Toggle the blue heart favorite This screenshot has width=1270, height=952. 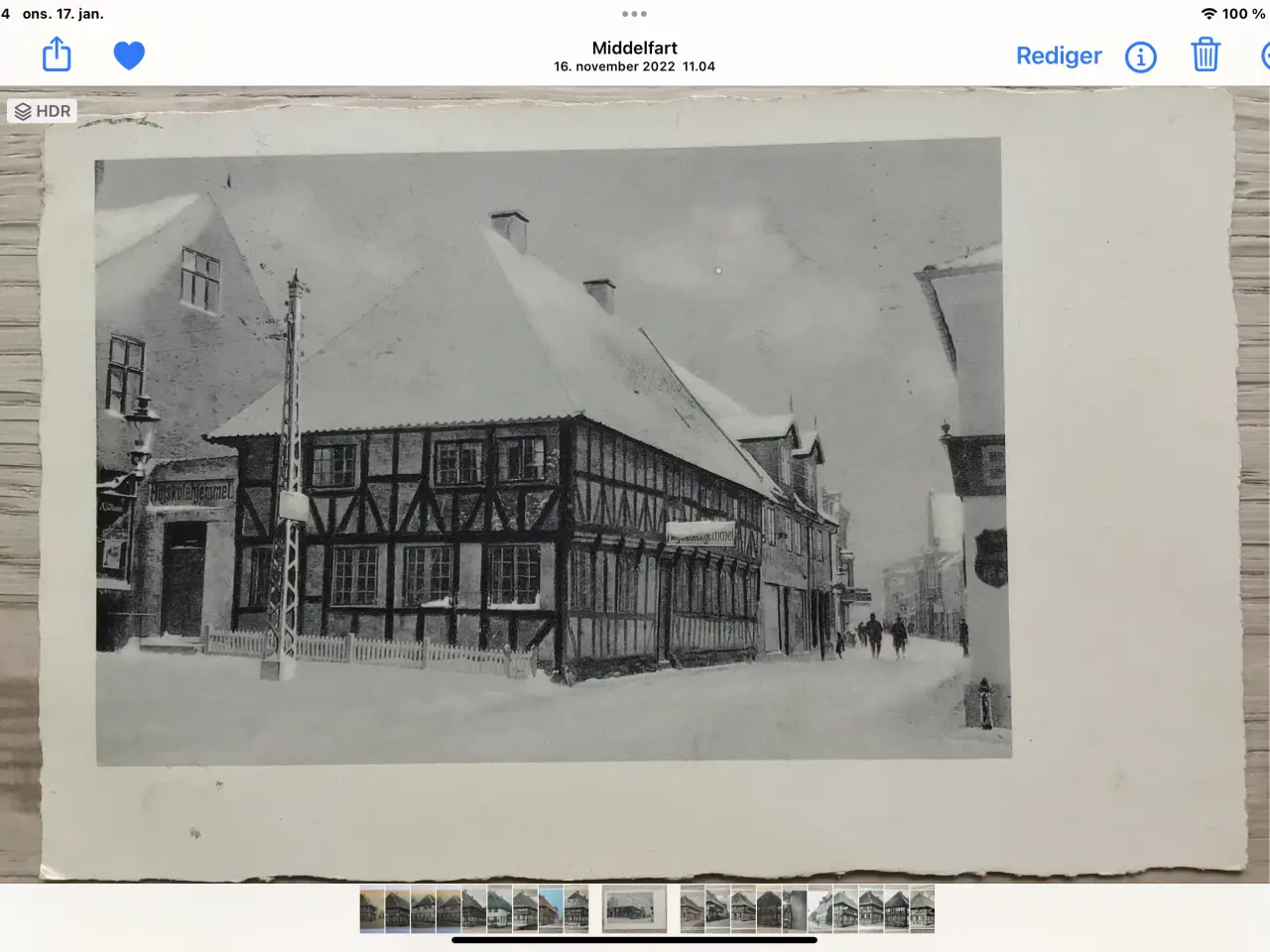pyautogui.click(x=129, y=56)
